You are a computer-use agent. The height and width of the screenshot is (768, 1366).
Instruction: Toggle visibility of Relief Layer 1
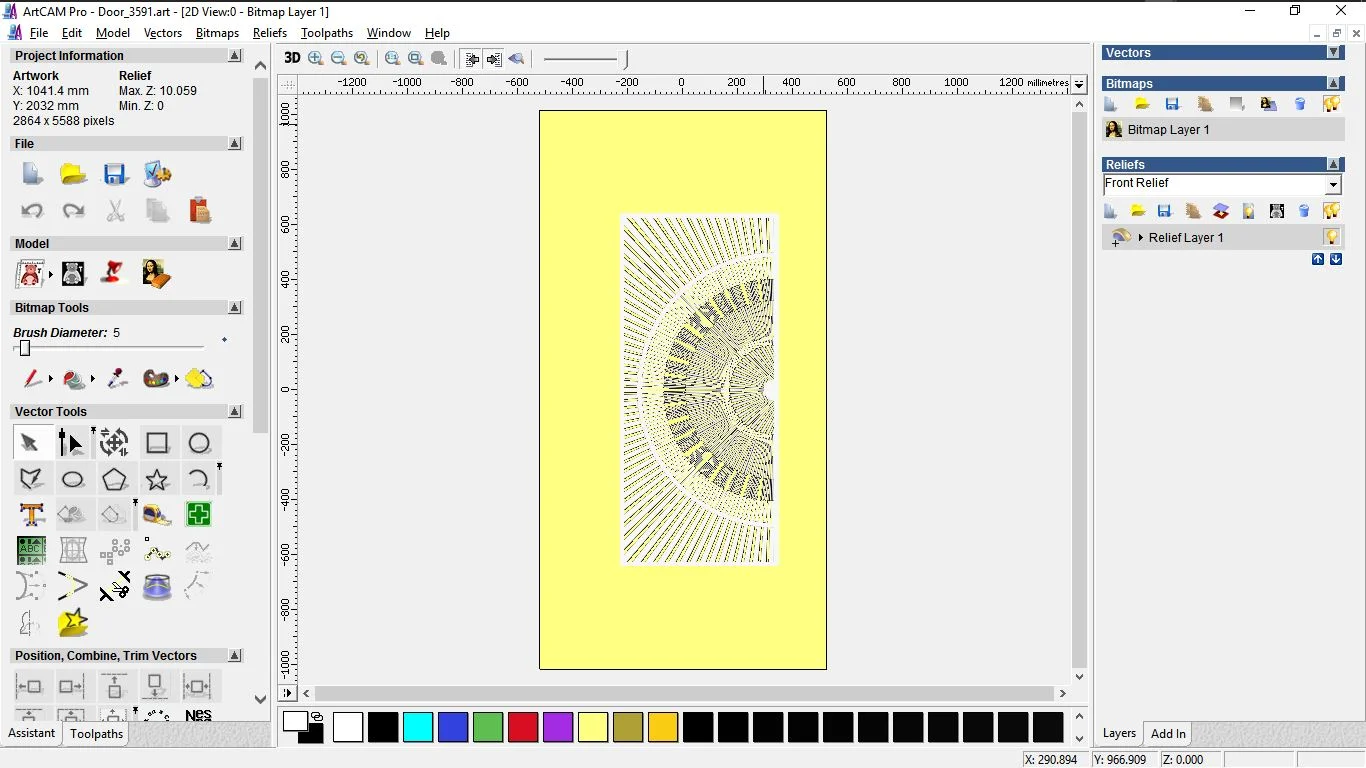1331,238
